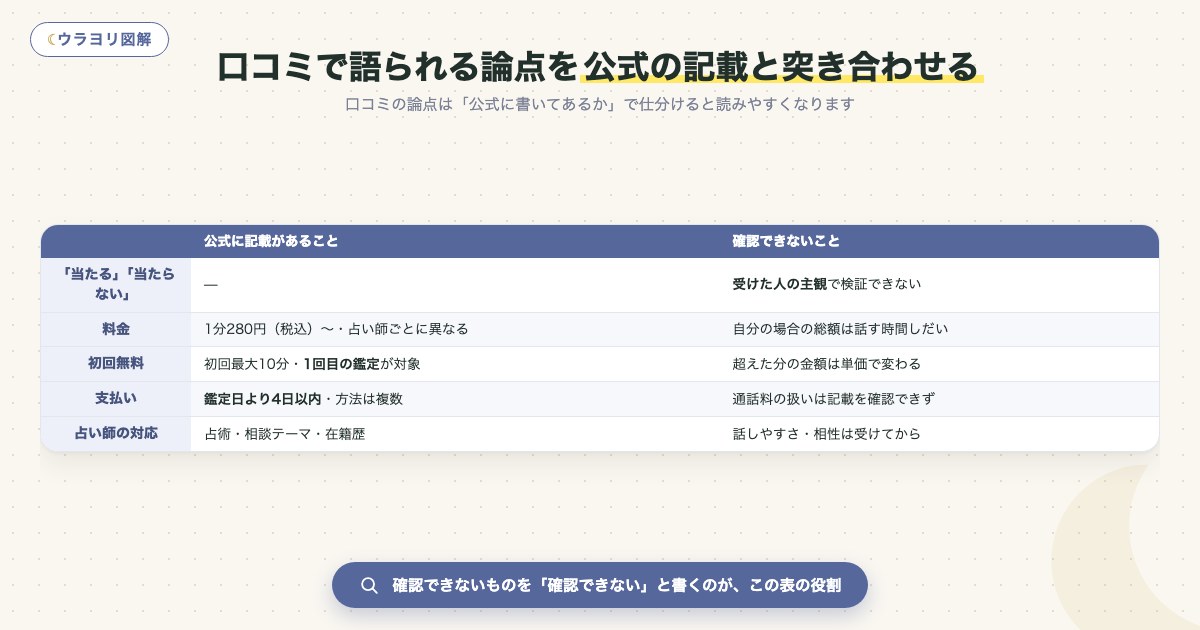The image size is (1200, 630).
Task: Click cell 鑑定日より4日以内・方法は複数
Action: click(x=303, y=399)
